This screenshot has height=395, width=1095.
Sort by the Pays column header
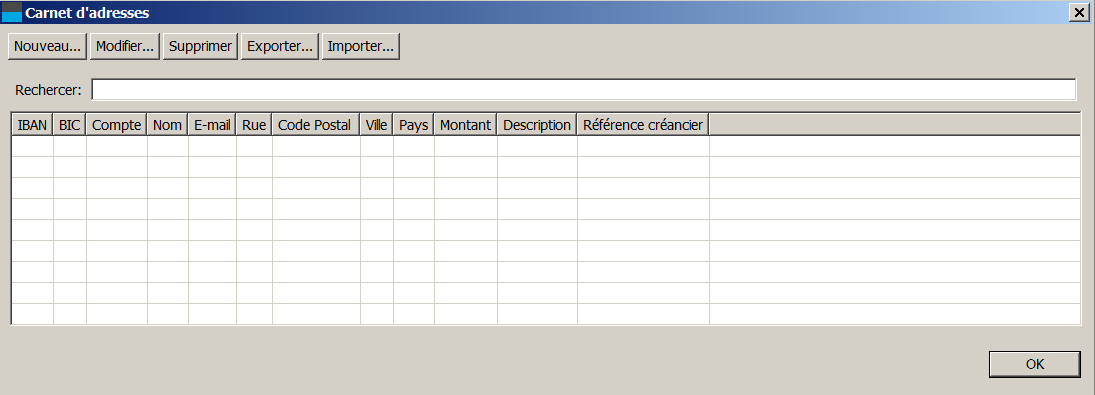pyautogui.click(x=413, y=125)
